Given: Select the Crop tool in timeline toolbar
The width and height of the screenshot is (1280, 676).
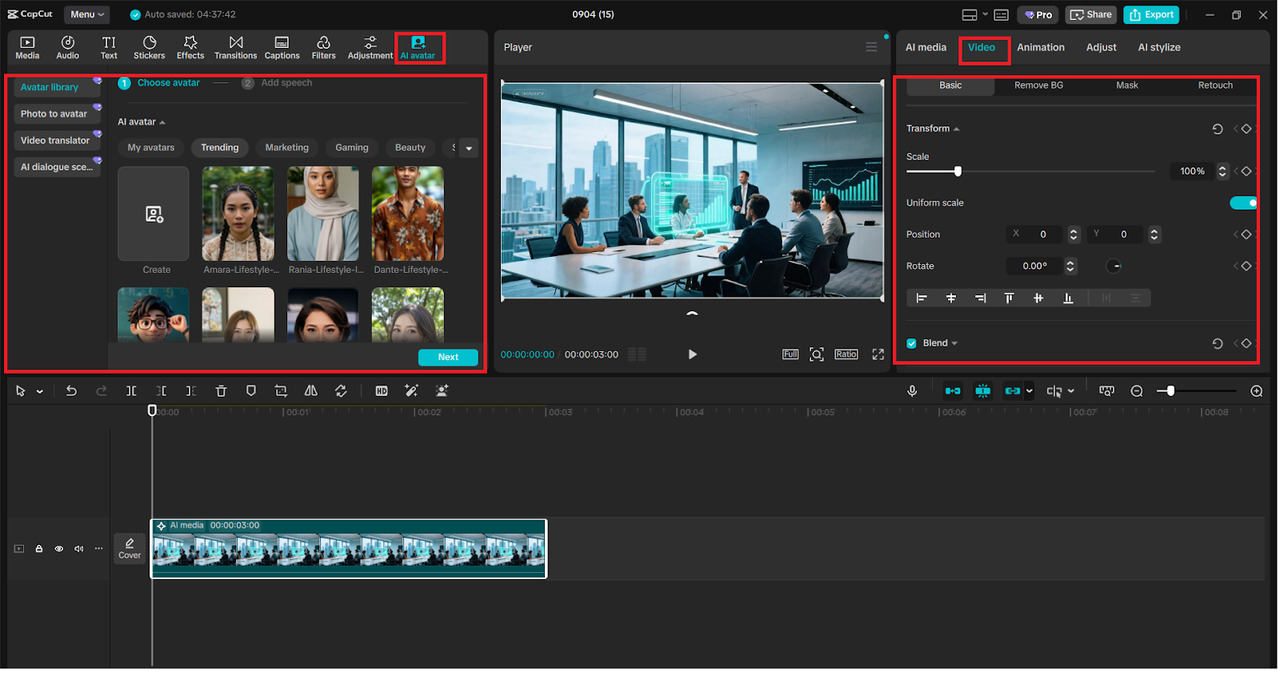Looking at the screenshot, I should (281, 391).
